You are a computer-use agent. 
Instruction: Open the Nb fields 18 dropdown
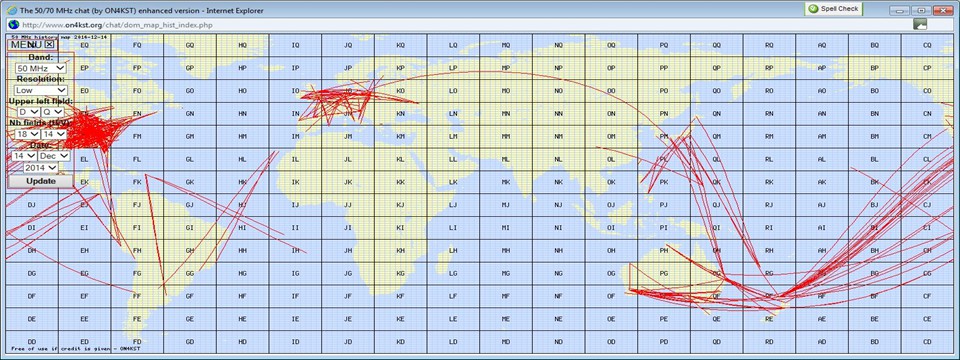point(27,133)
